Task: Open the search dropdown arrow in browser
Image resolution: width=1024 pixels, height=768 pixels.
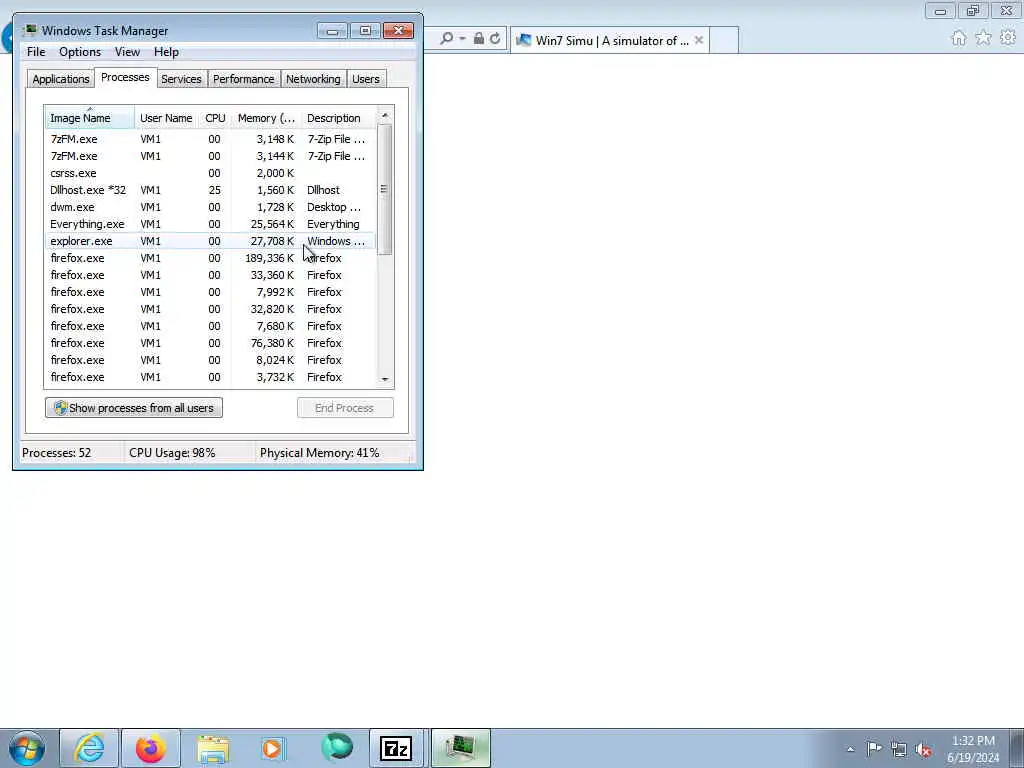Action: 462,39
